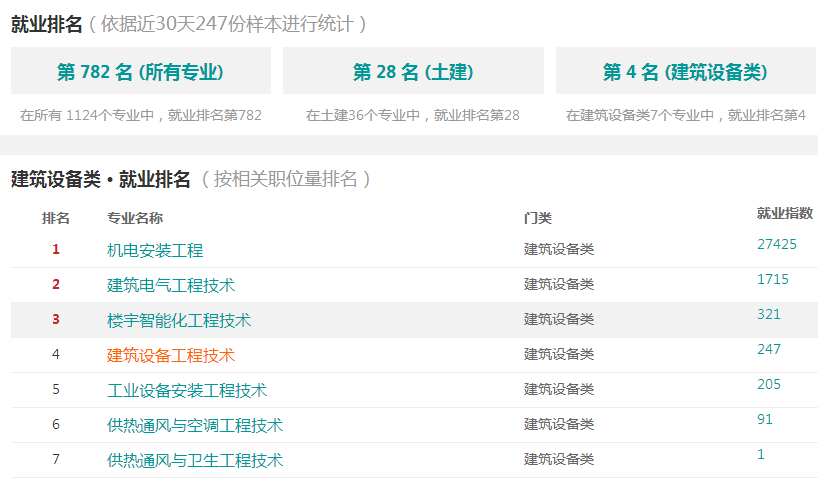Open the 机电安装工程 major link
Image resolution: width=818 pixels, height=480 pixels.
[155, 250]
